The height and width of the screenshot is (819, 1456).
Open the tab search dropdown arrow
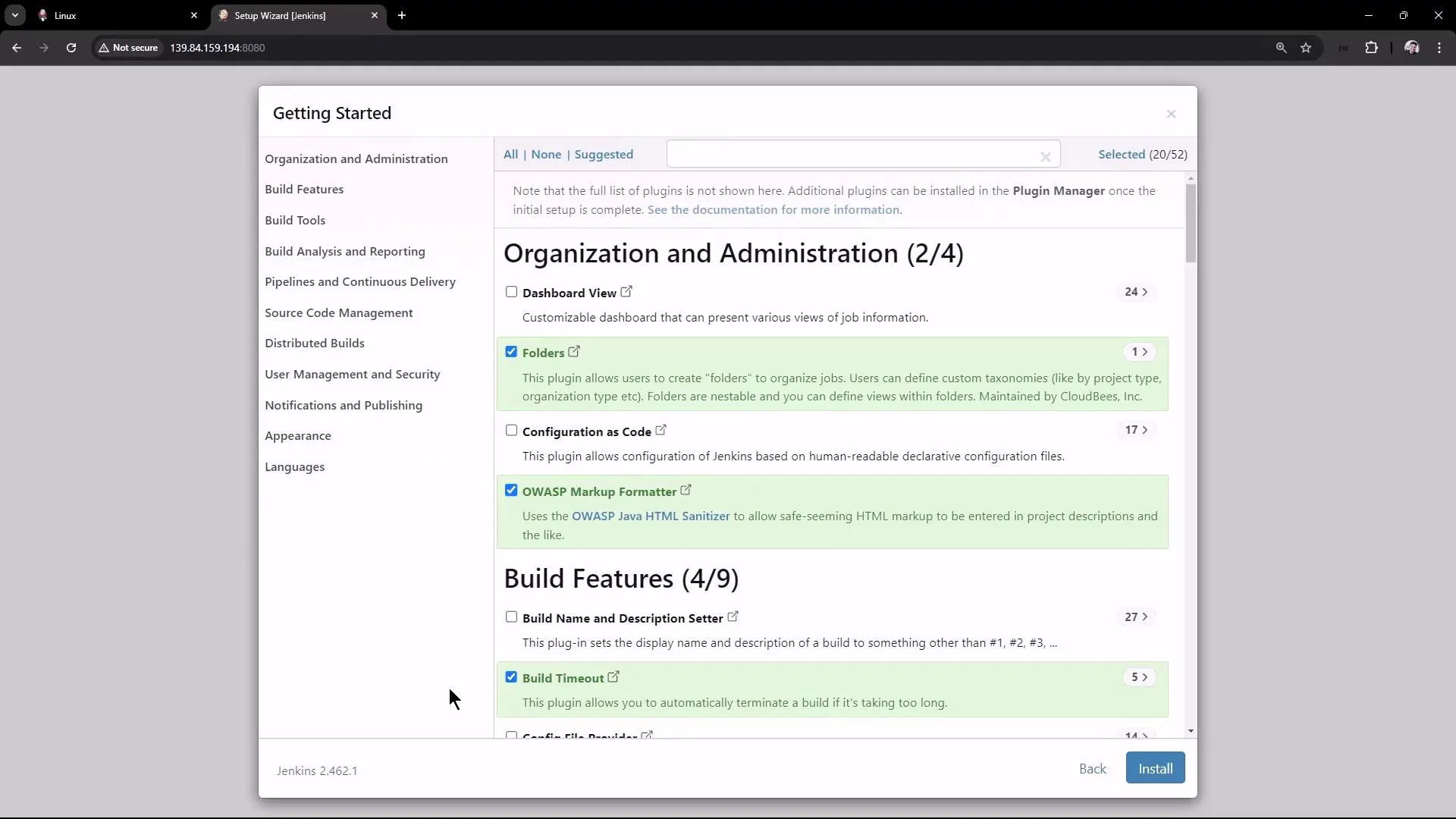(x=15, y=15)
